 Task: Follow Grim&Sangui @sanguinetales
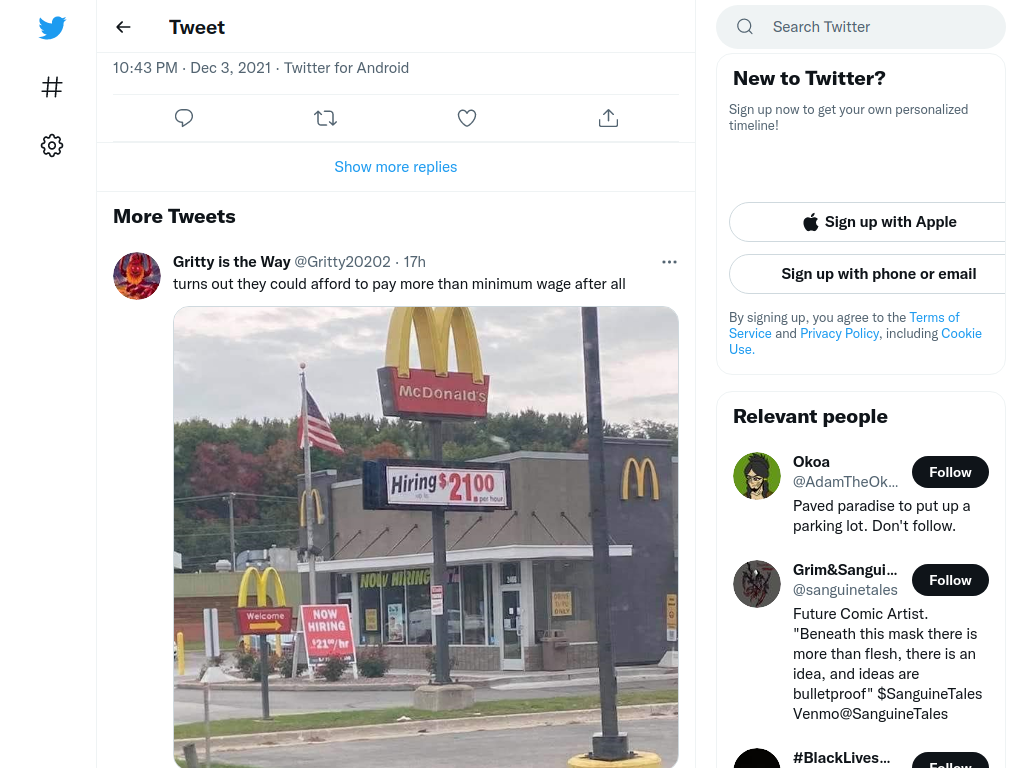click(x=950, y=580)
